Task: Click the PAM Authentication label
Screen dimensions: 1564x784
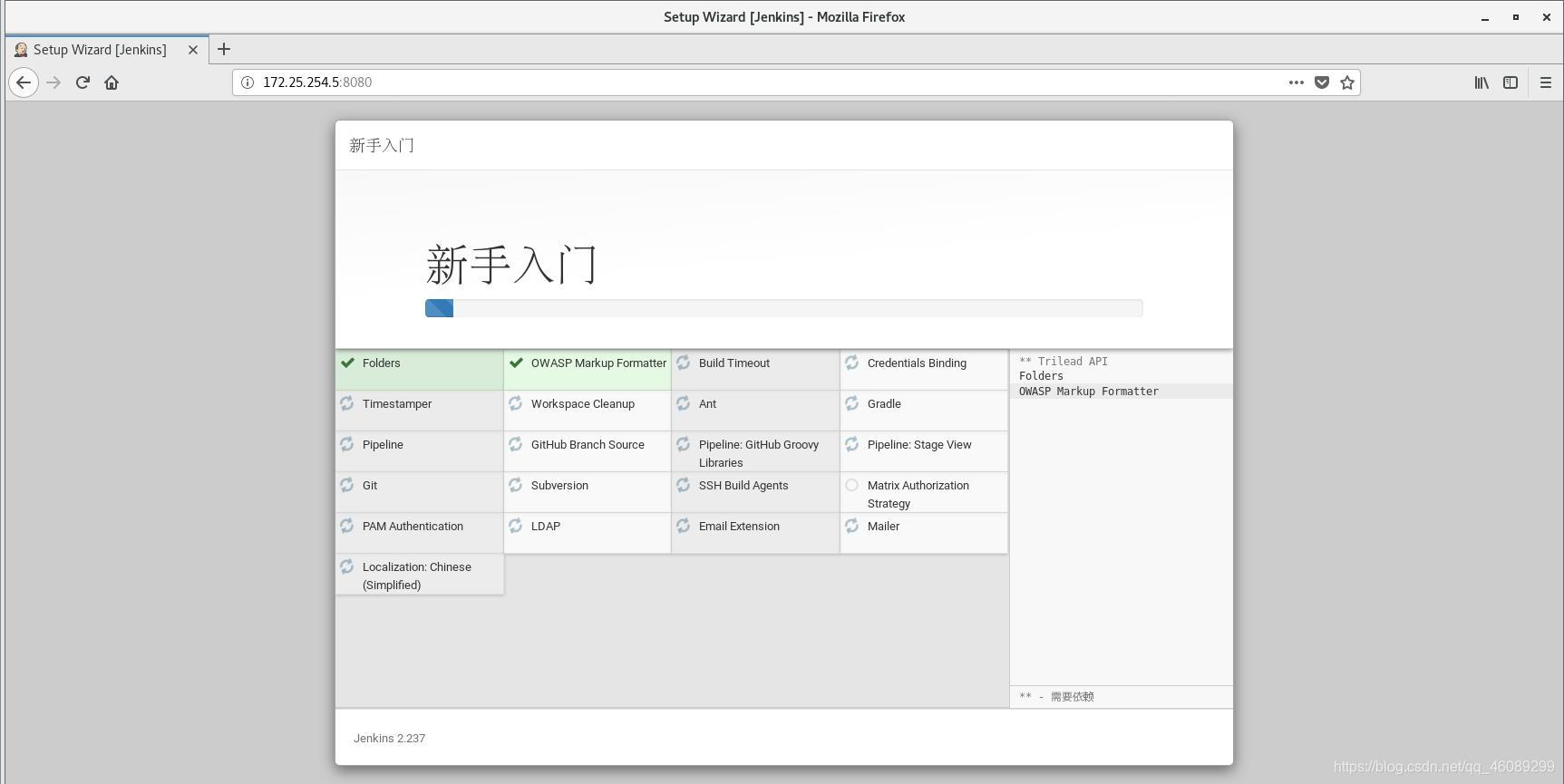Action: coord(413,527)
